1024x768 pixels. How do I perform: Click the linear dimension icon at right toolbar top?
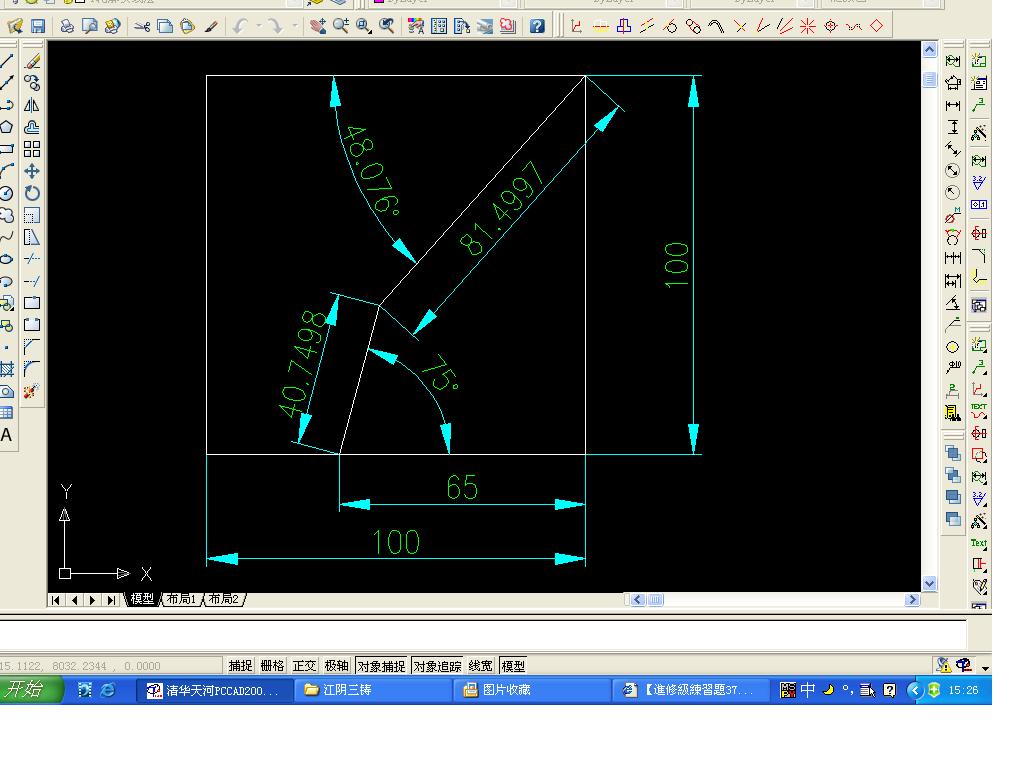[953, 61]
